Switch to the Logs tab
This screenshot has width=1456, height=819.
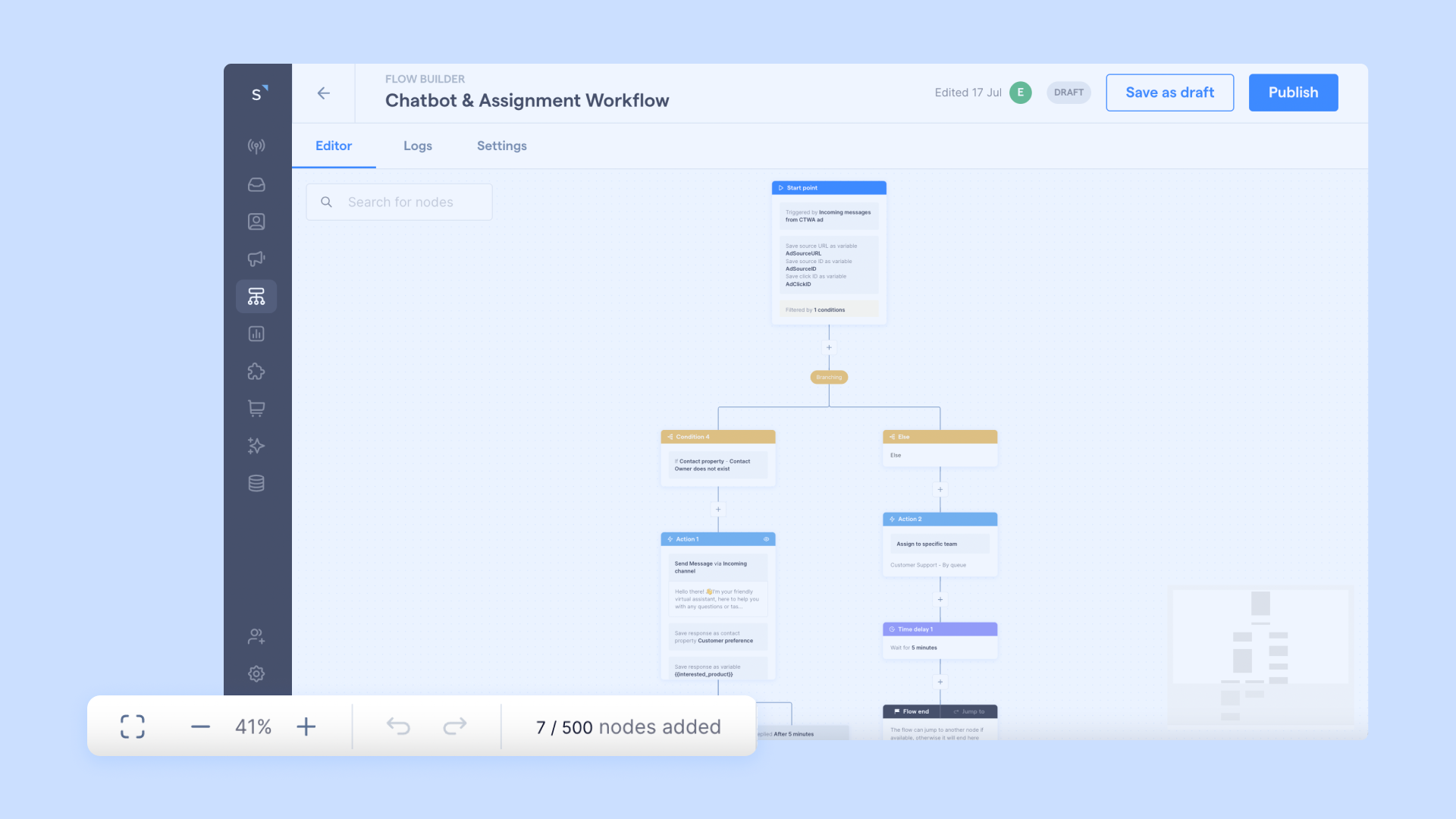[x=417, y=146]
